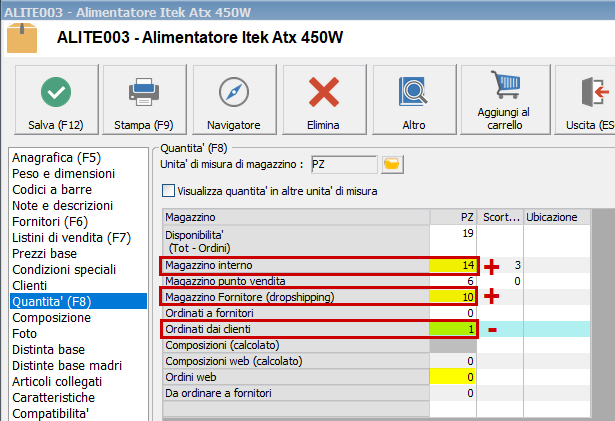Select Magazzino Fornitore (dropshipping) row label
This screenshot has width=615, height=421.
296,297
